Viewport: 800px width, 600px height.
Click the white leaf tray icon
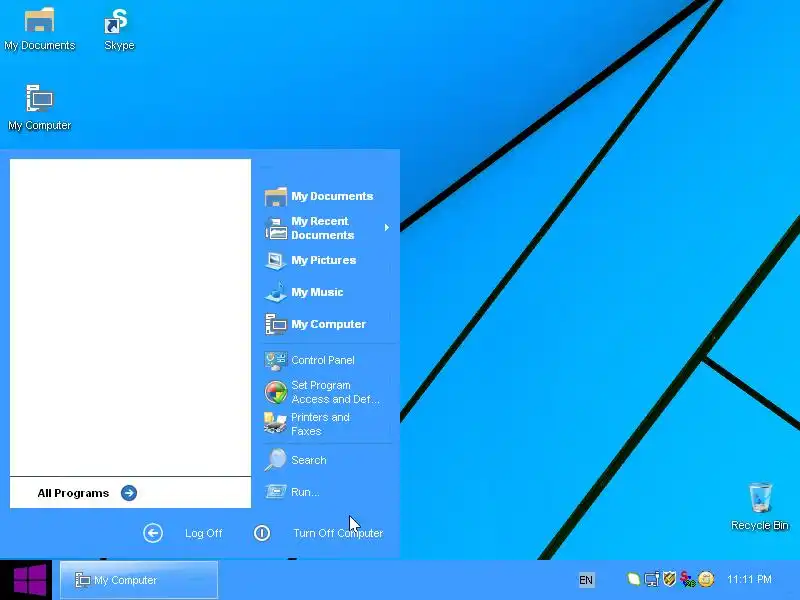[633, 579]
